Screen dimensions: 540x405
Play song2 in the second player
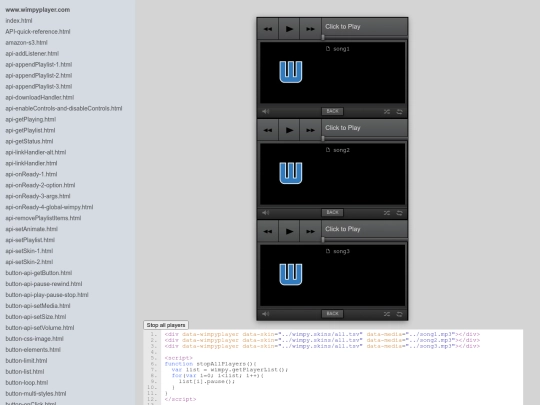289,130
